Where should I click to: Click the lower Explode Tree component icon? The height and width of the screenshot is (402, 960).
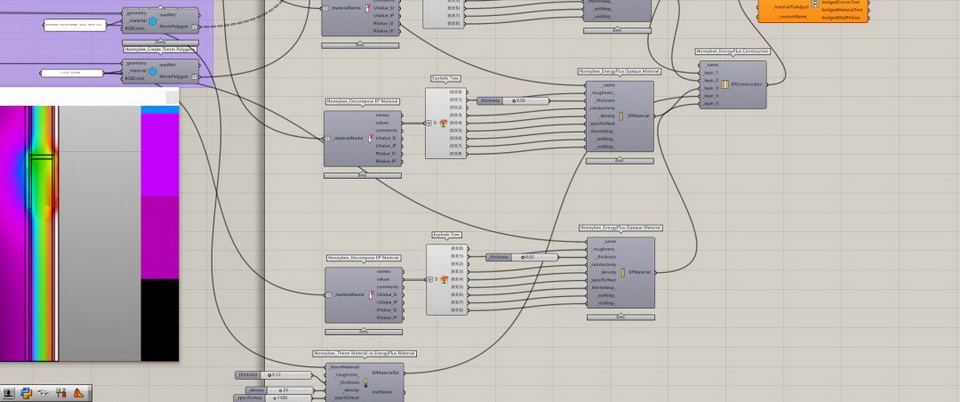point(443,279)
